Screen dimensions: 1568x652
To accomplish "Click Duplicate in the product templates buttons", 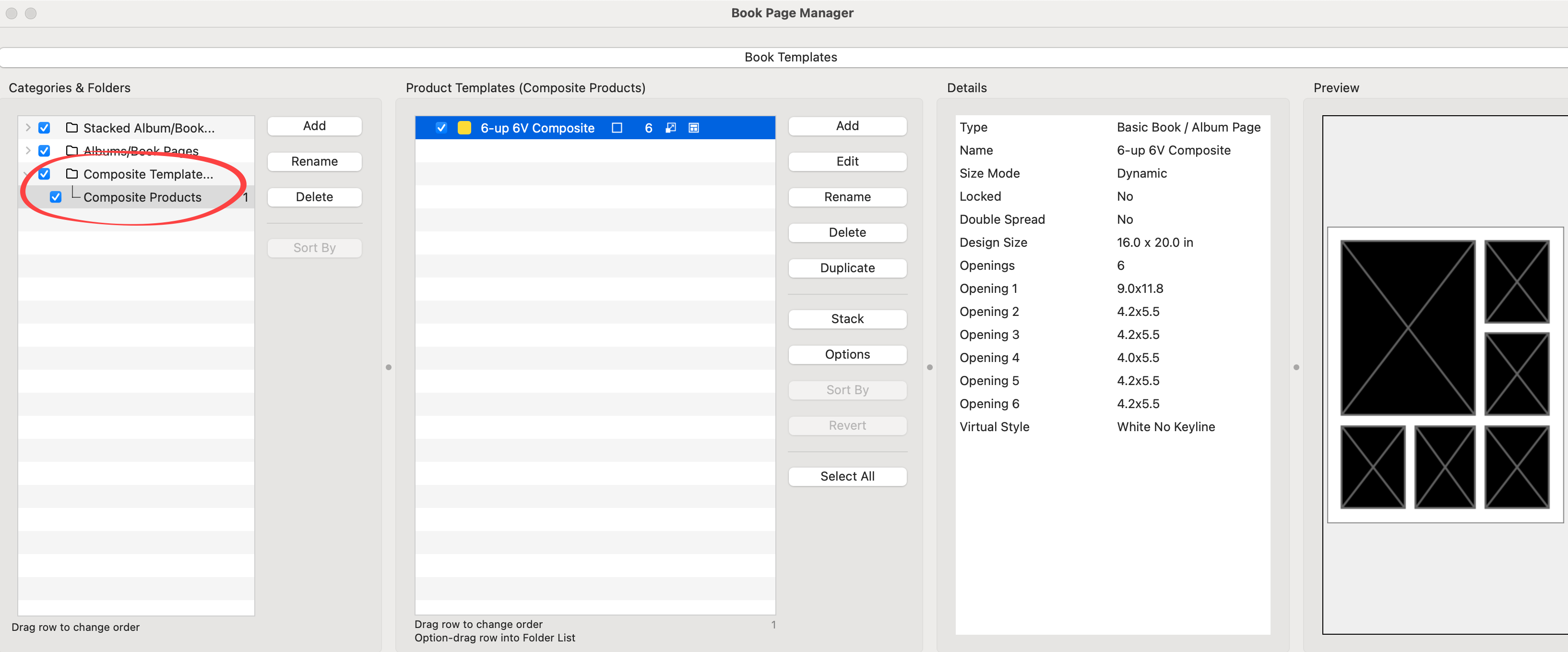I will pos(847,268).
